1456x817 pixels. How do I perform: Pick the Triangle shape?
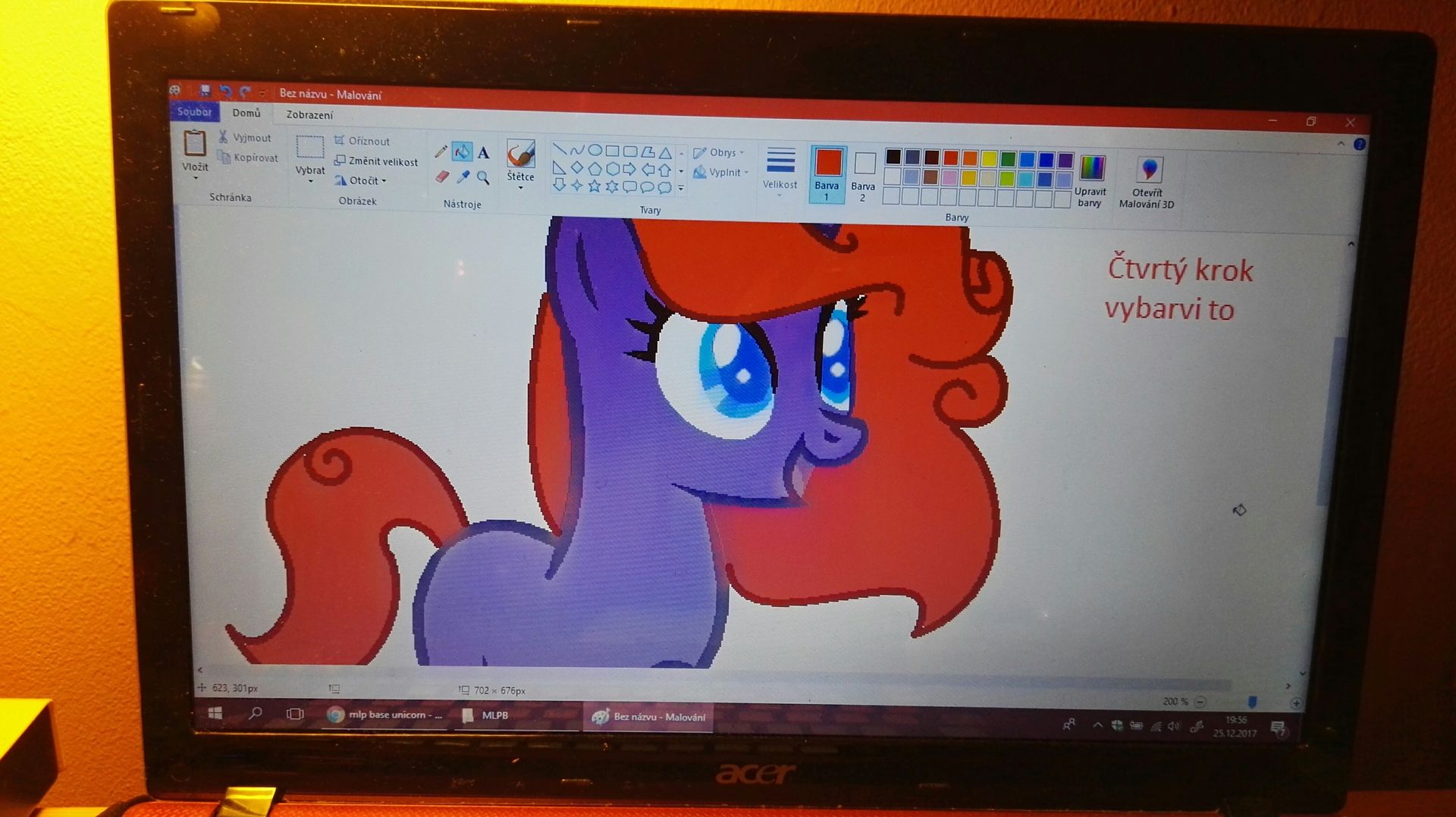pos(664,152)
